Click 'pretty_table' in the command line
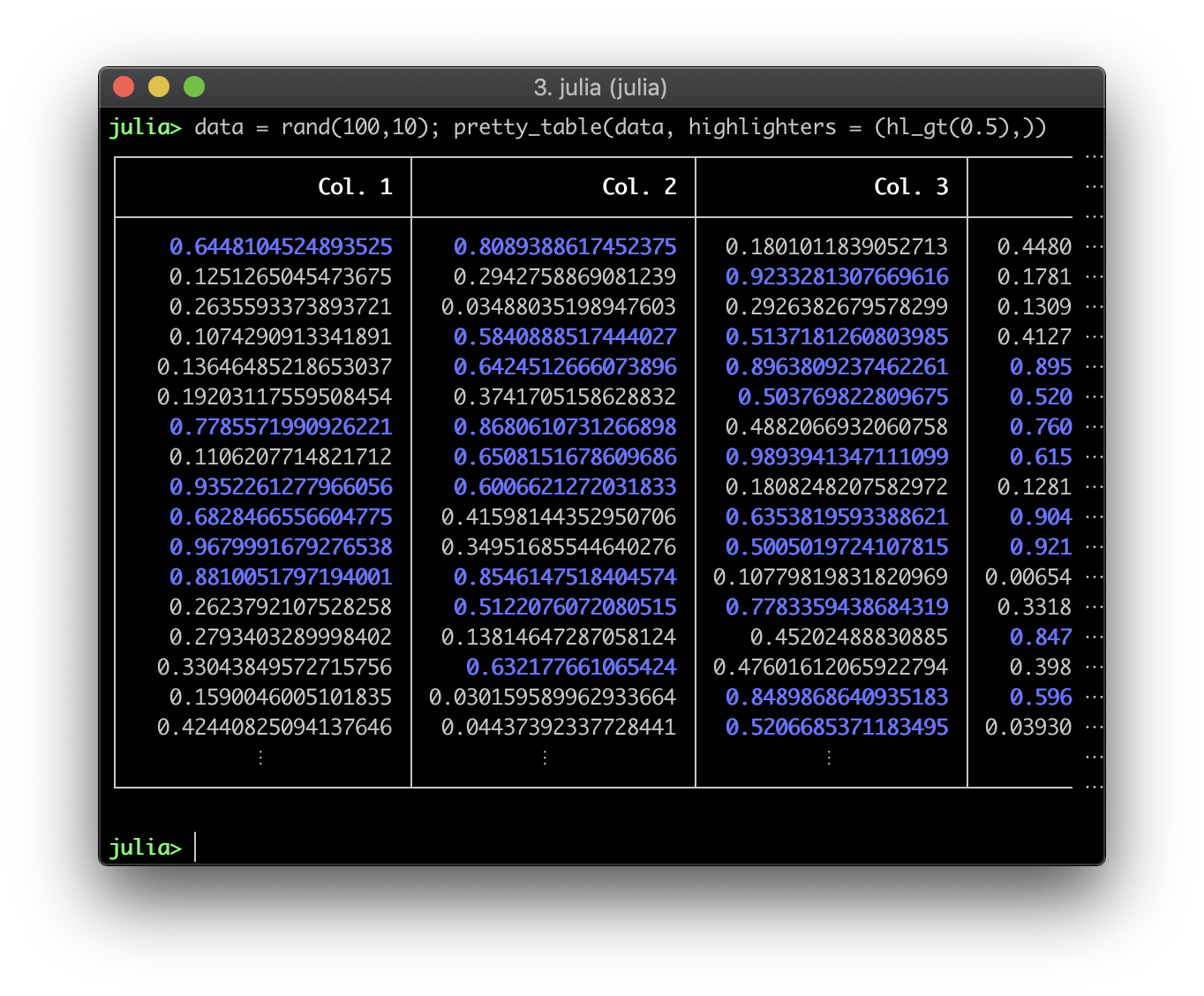 click(527, 127)
